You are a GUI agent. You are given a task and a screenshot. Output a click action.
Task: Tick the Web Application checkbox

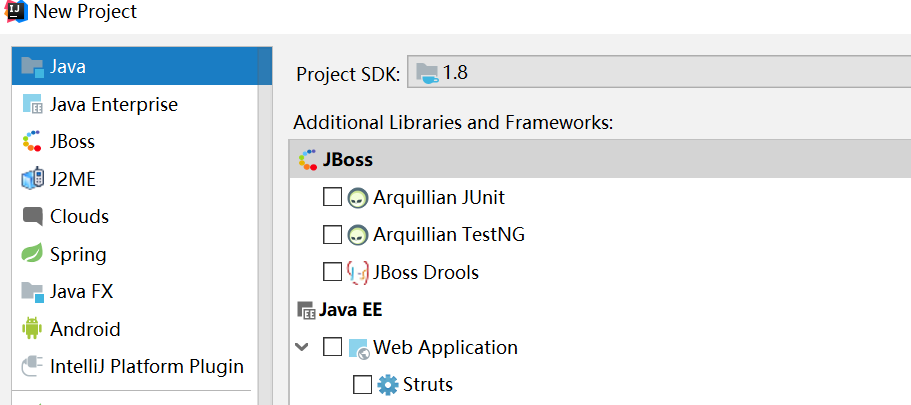click(x=332, y=347)
